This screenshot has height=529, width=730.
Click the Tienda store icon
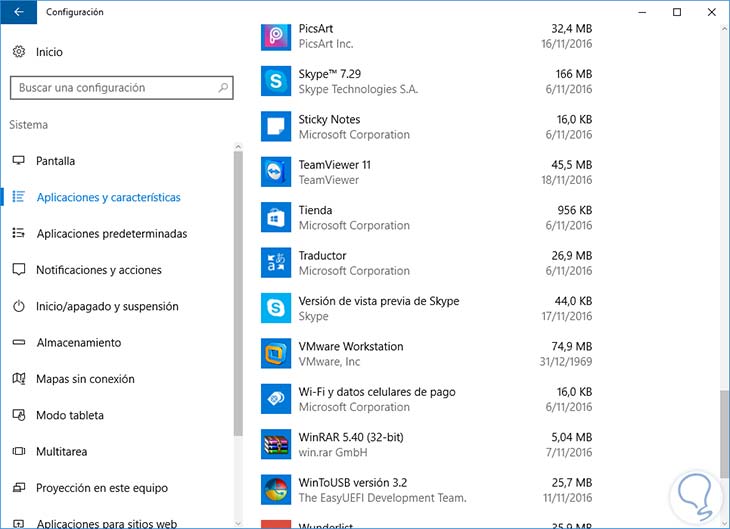pos(275,218)
